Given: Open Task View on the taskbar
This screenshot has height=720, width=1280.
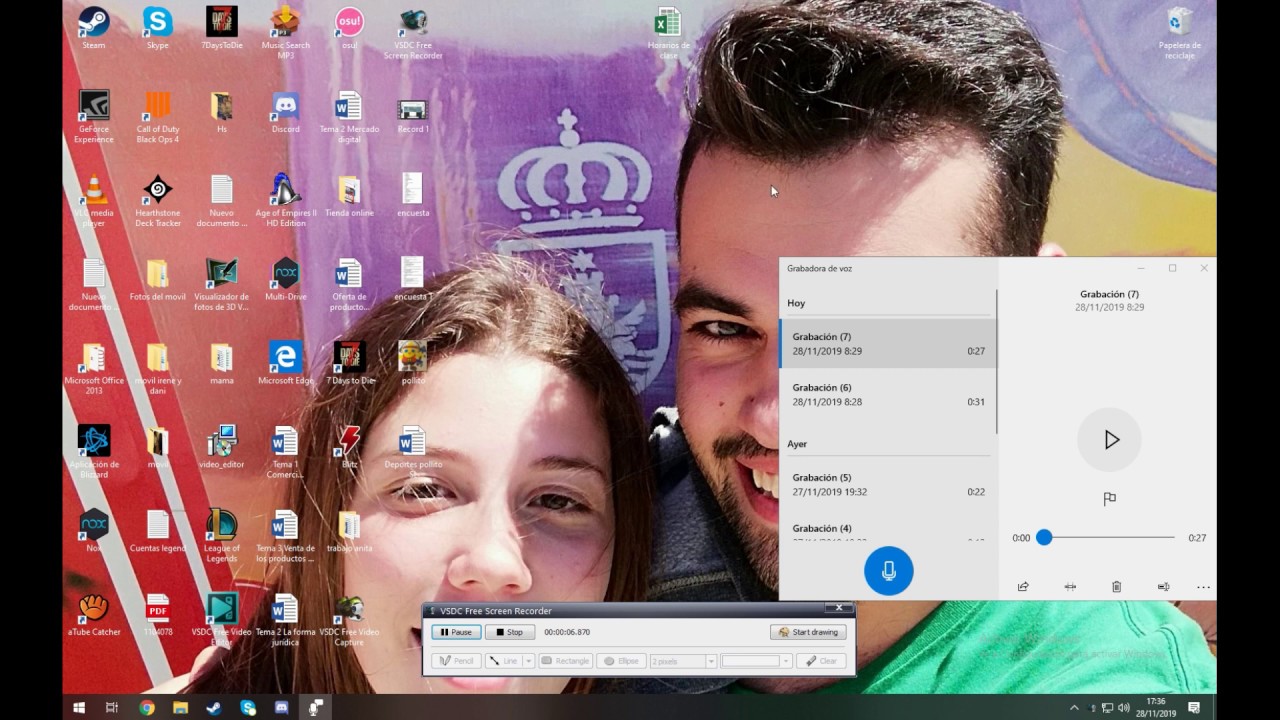Looking at the screenshot, I should (112, 707).
